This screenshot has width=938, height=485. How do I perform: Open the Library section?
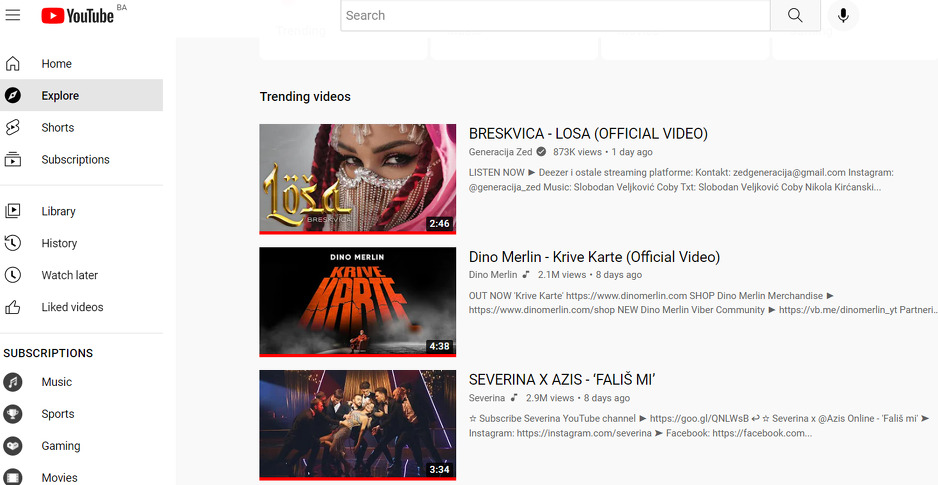58,211
